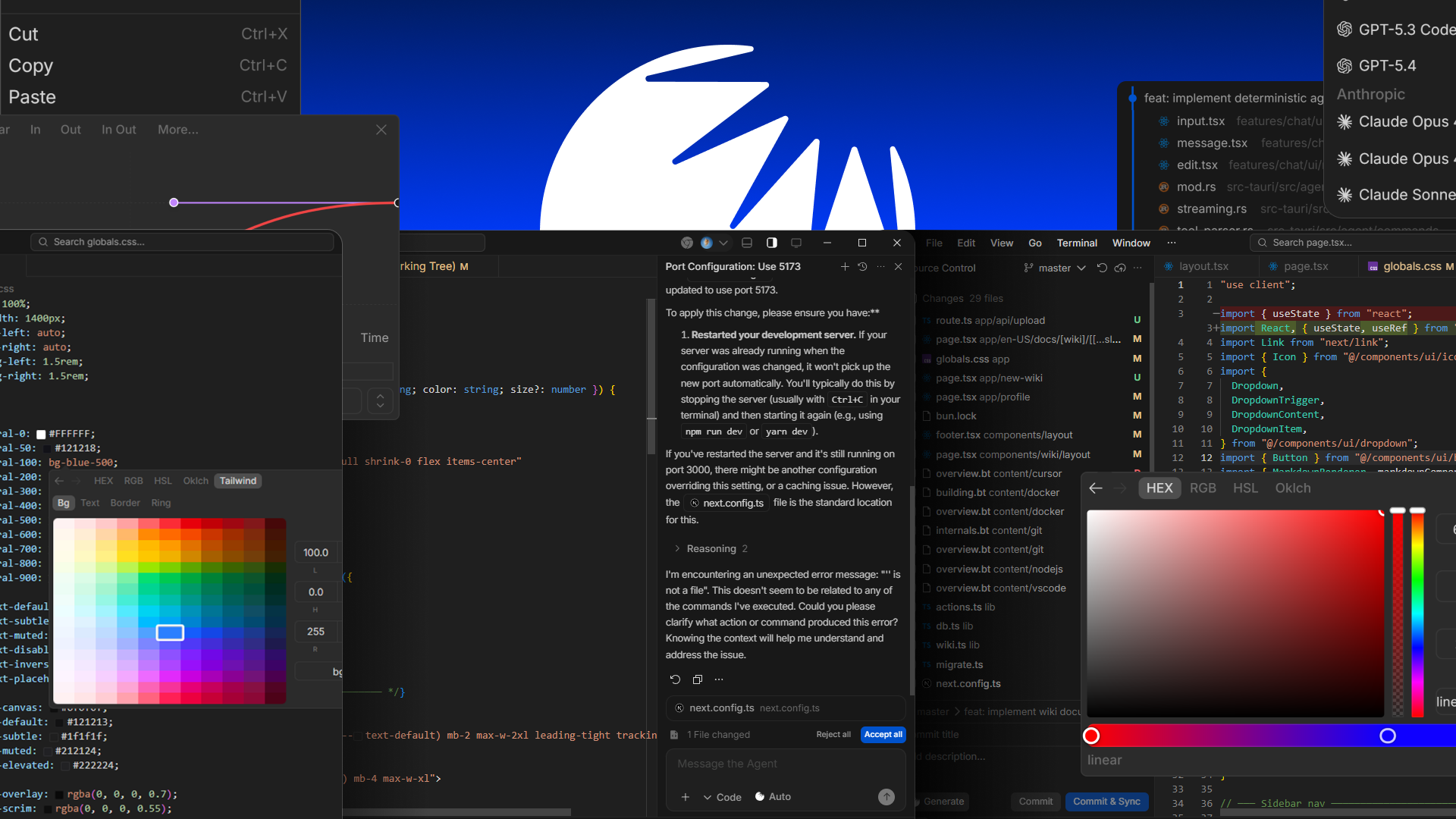
Task: Click the copy icon under the agent message
Action: [x=698, y=679]
